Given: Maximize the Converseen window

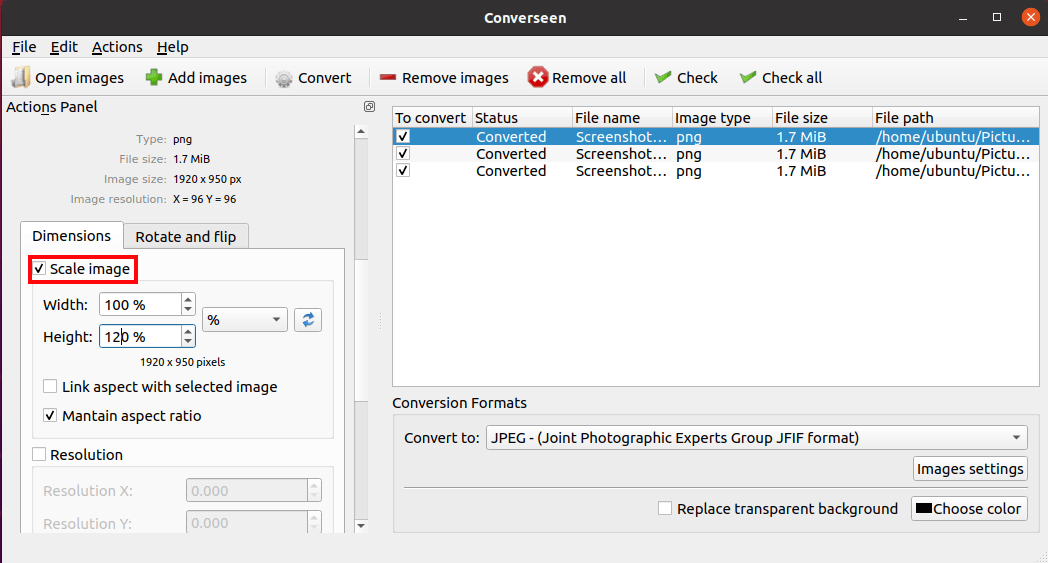Looking at the screenshot, I should click(997, 17).
